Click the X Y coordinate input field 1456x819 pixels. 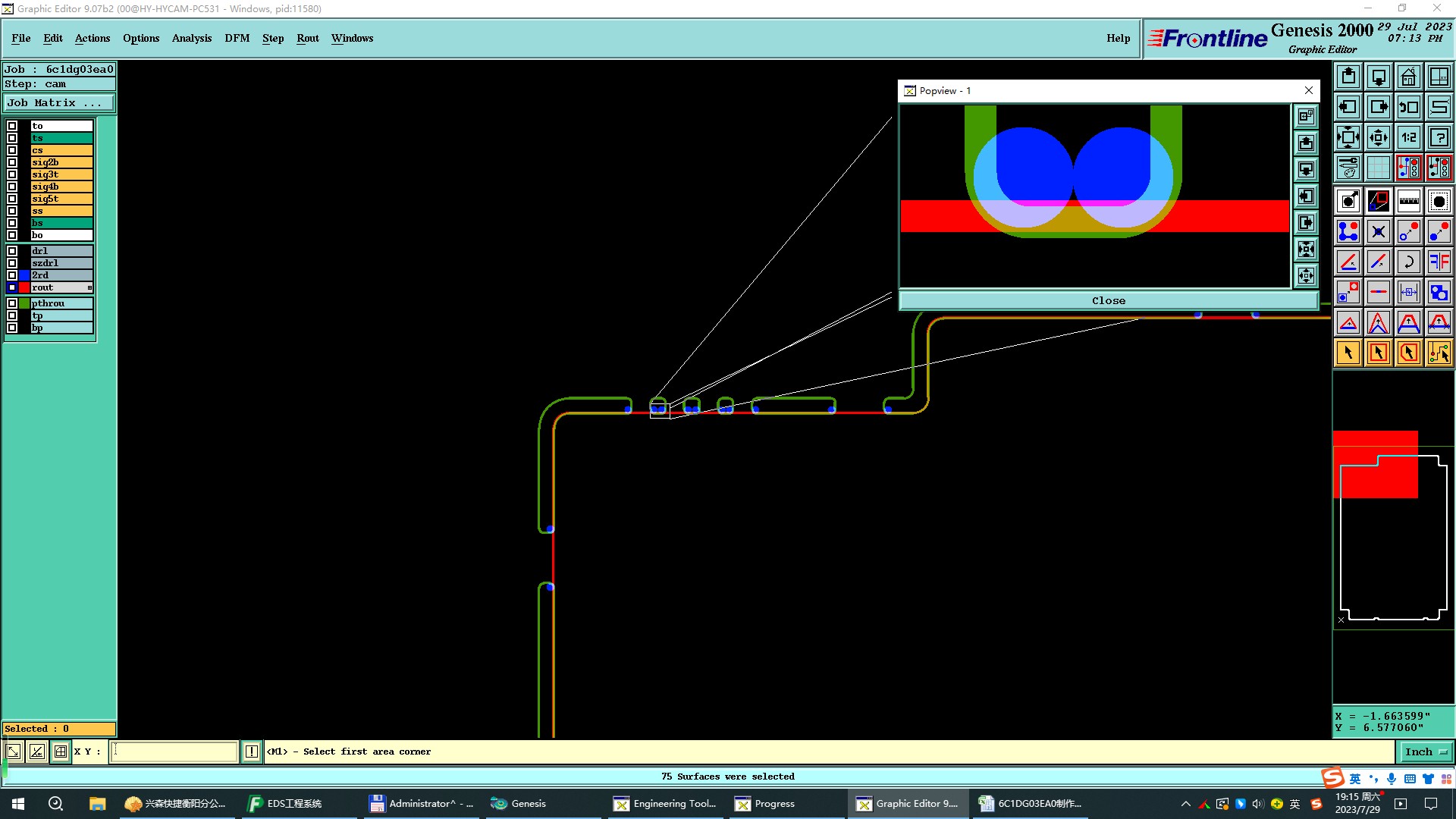pyautogui.click(x=174, y=752)
